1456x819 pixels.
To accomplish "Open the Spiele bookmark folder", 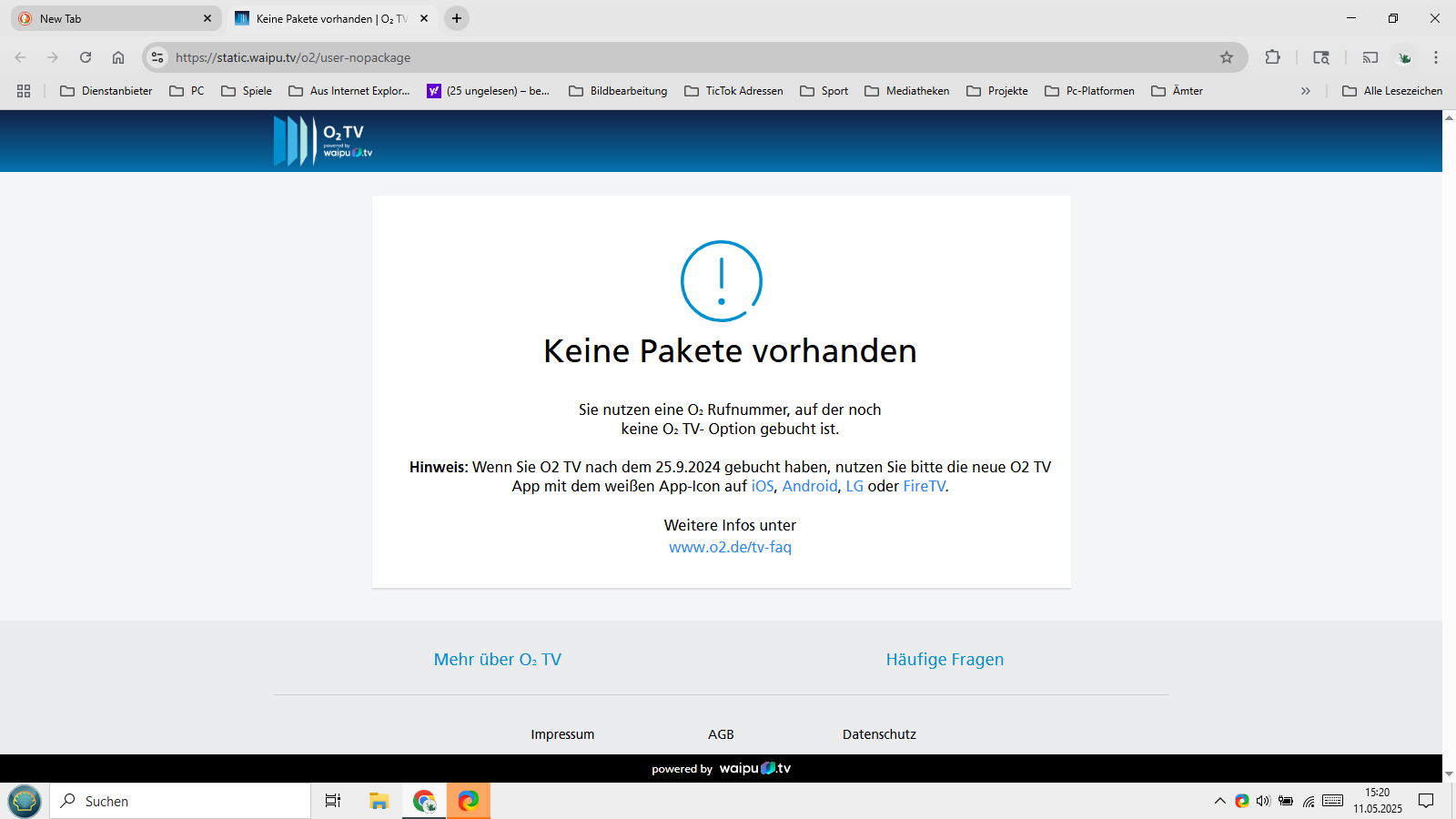I will click(247, 91).
